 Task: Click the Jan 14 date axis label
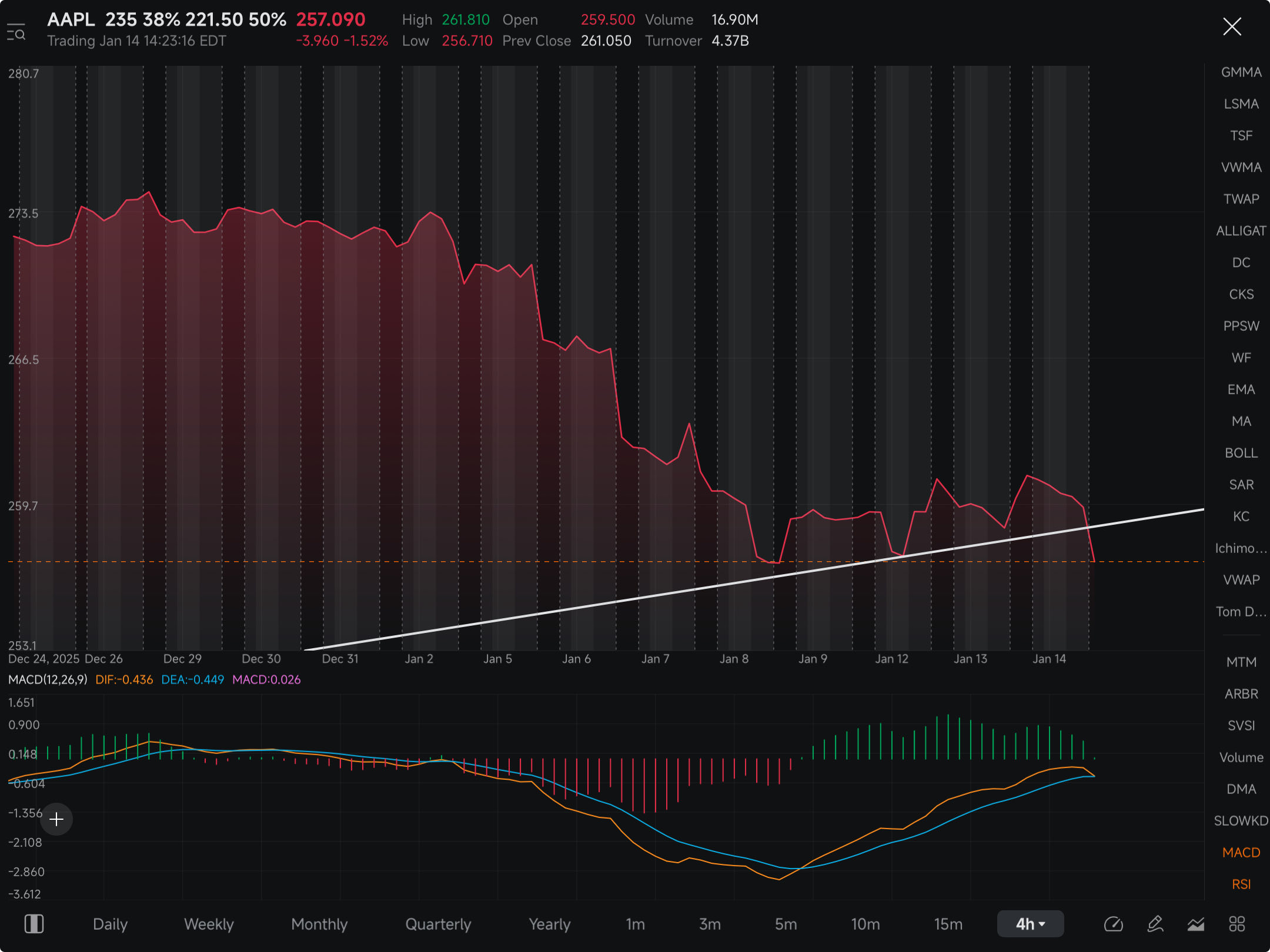pos(1050,659)
